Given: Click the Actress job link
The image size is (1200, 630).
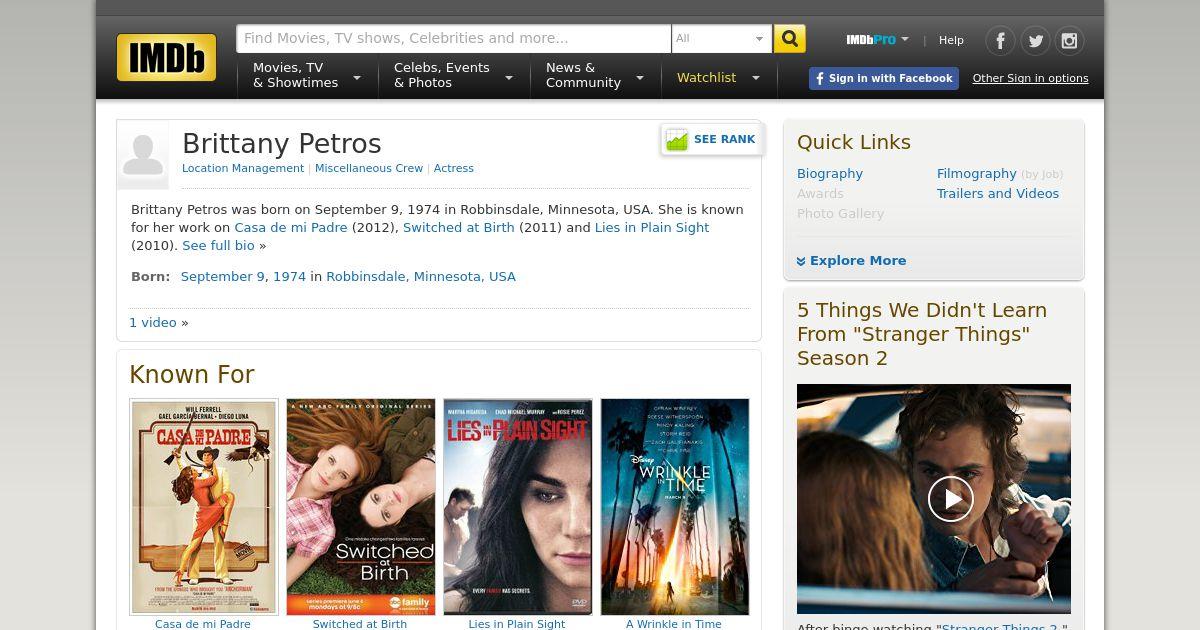Looking at the screenshot, I should click(x=453, y=168).
